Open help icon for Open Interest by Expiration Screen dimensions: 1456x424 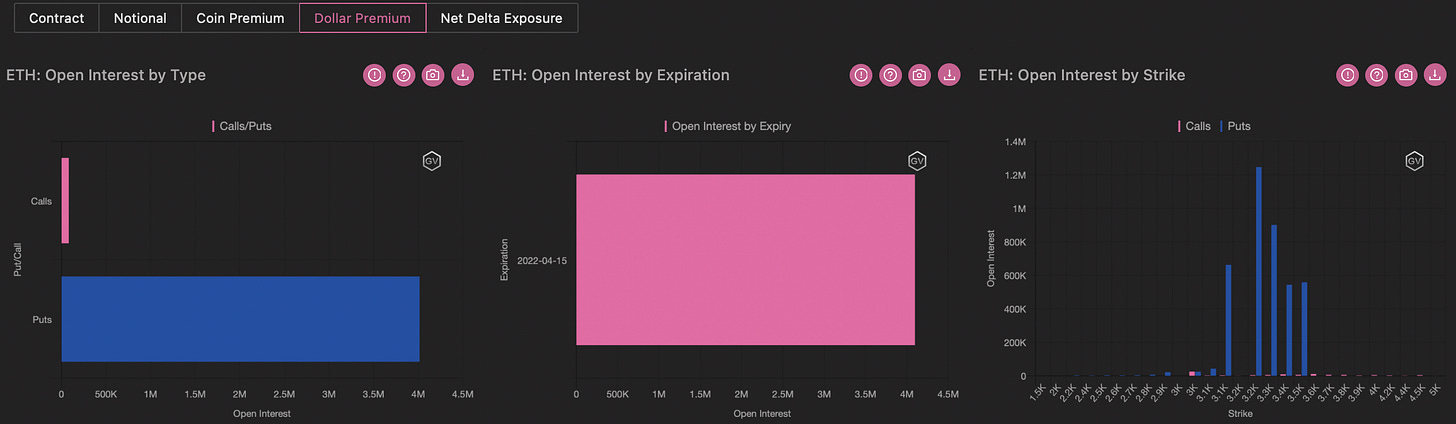(890, 75)
